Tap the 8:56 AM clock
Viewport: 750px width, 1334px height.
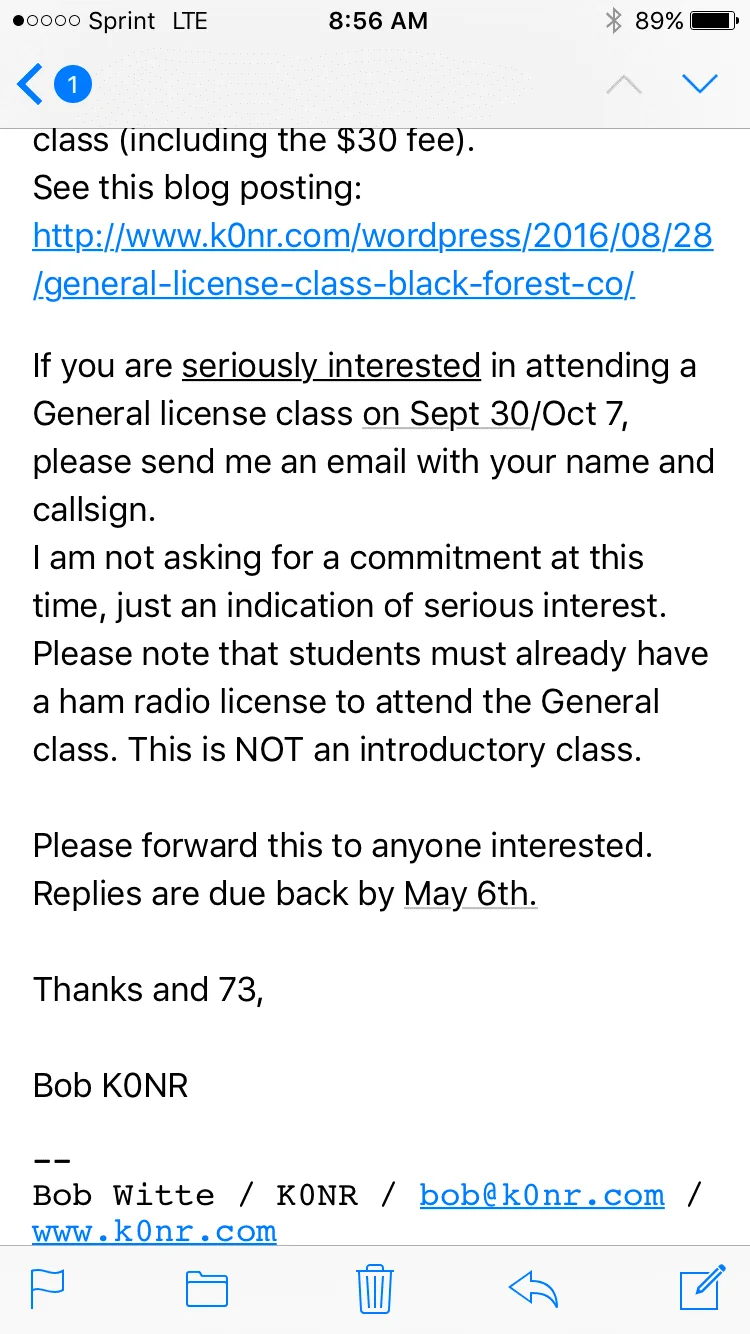(378, 21)
